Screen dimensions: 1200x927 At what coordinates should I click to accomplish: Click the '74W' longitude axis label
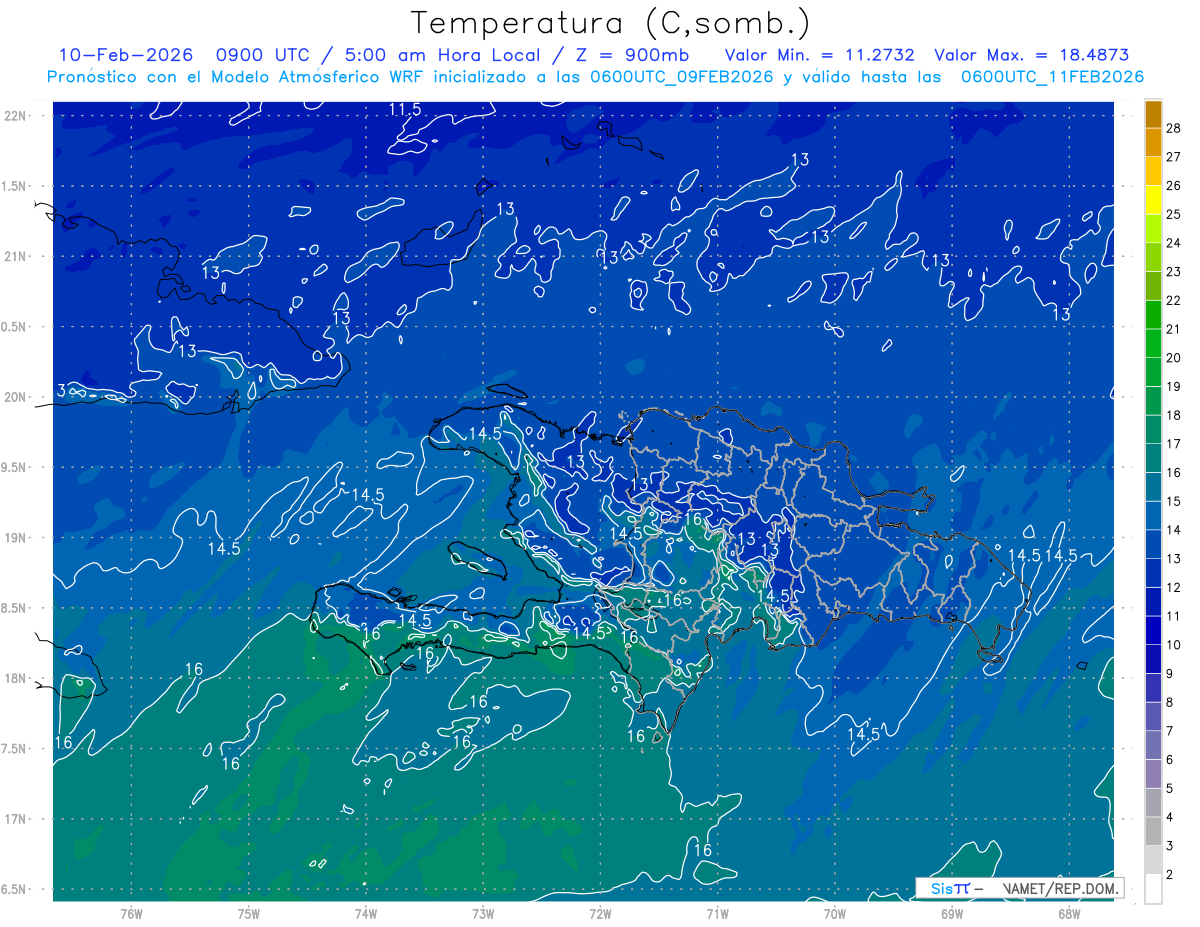[365, 914]
